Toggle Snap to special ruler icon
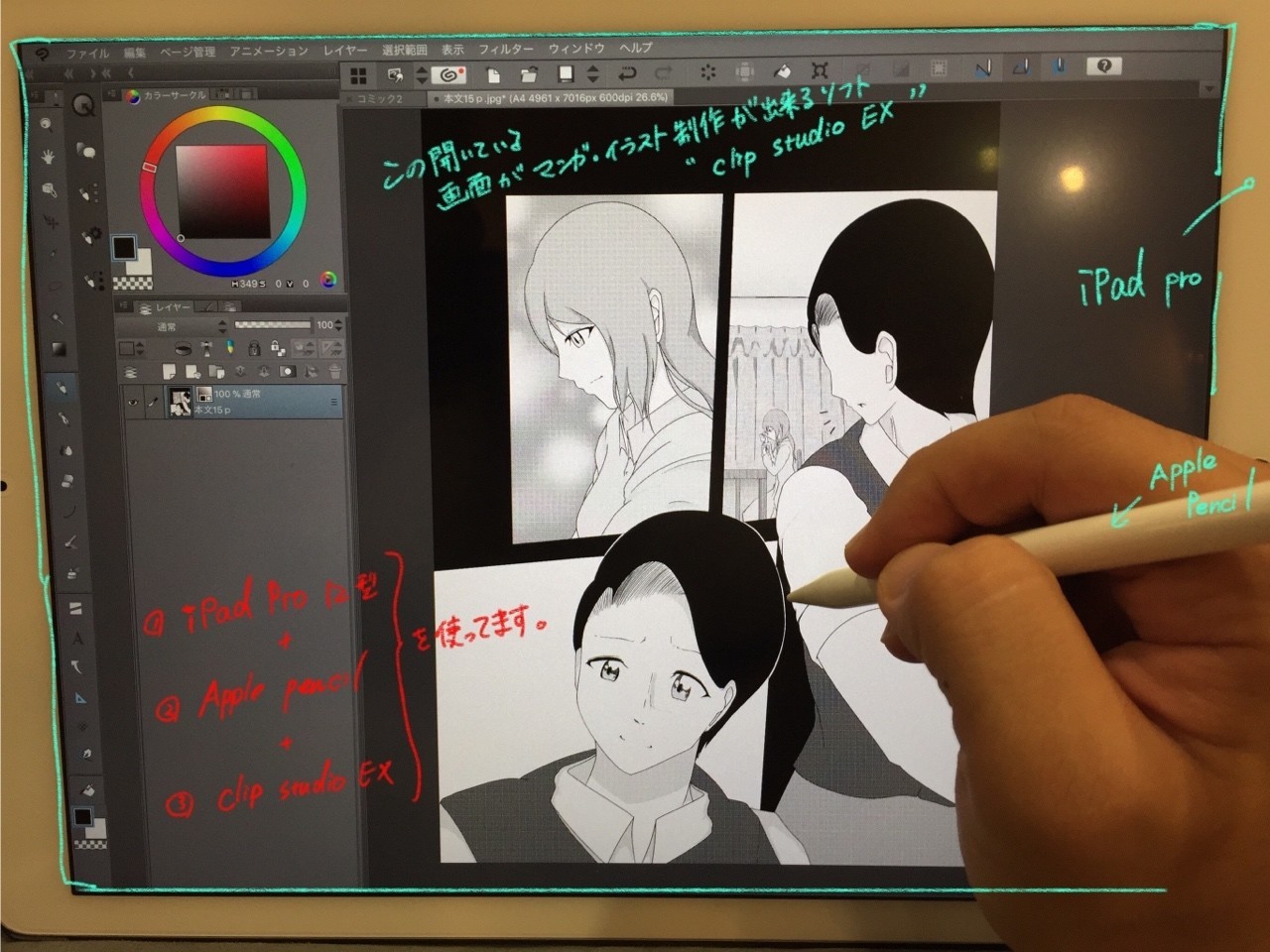1270x952 pixels. pos(1021,67)
